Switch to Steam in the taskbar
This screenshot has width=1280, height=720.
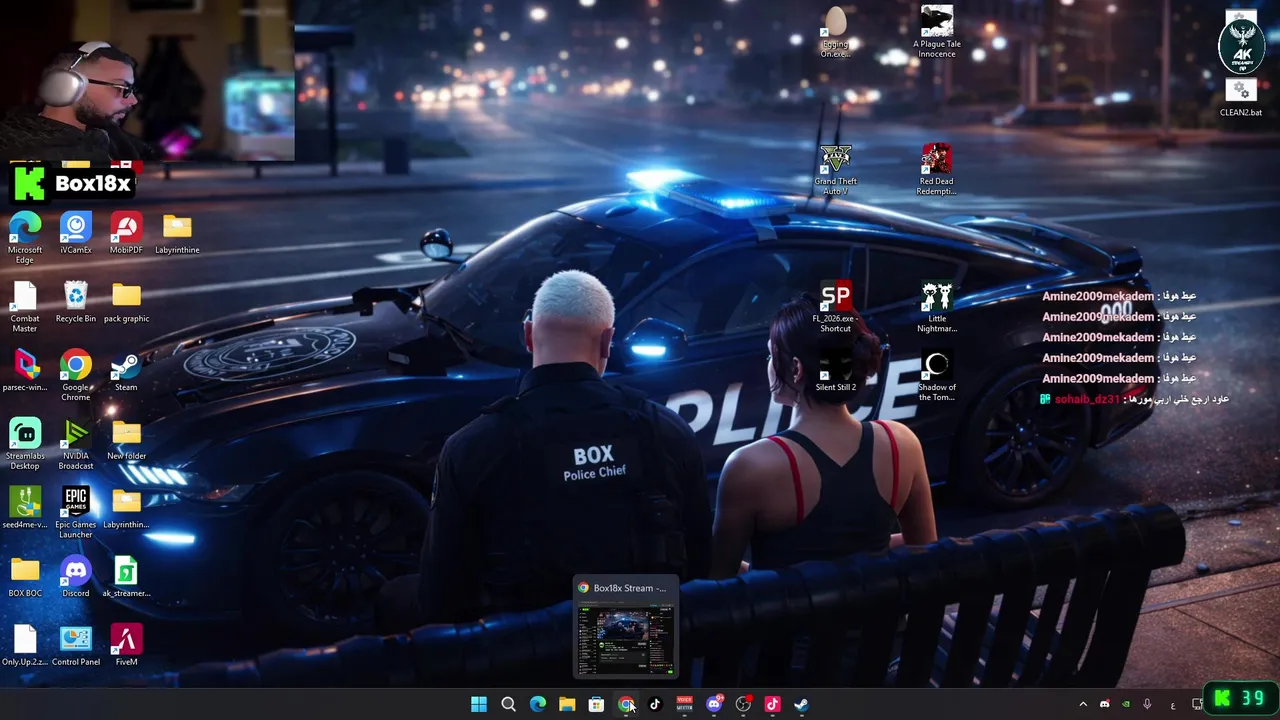801,704
